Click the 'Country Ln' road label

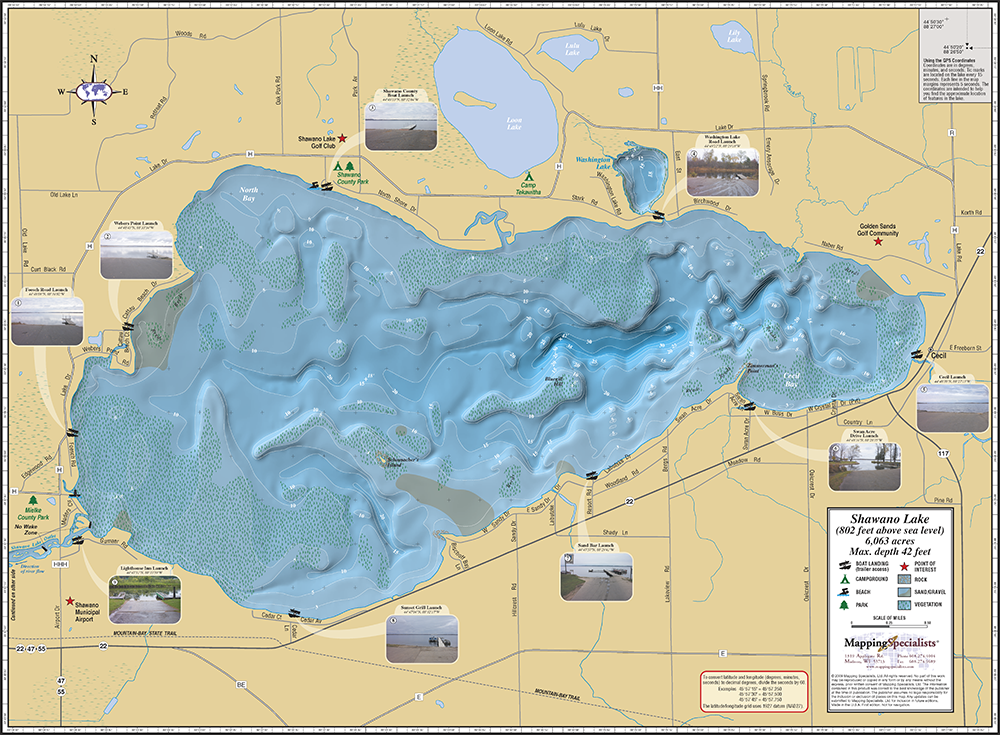[858, 422]
